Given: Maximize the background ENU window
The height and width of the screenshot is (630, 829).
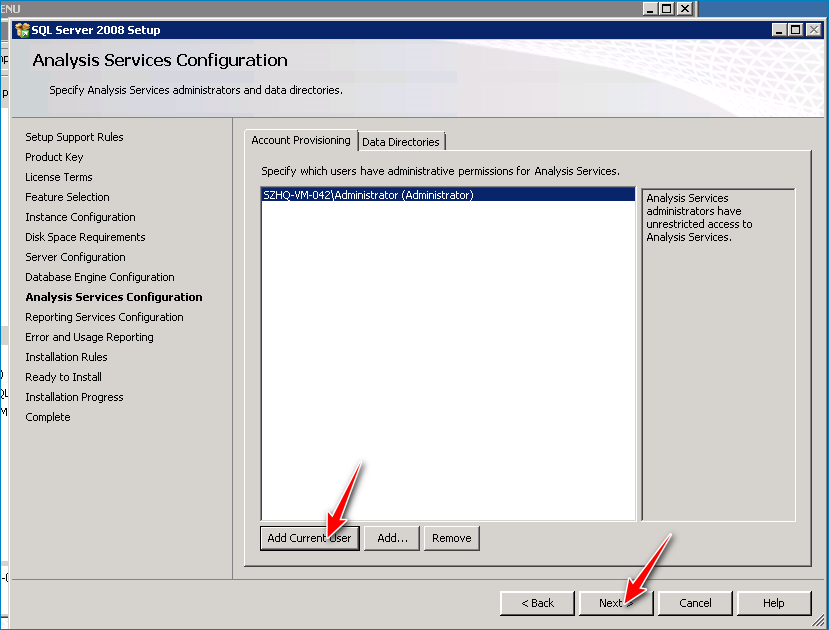Looking at the screenshot, I should 667,8.
